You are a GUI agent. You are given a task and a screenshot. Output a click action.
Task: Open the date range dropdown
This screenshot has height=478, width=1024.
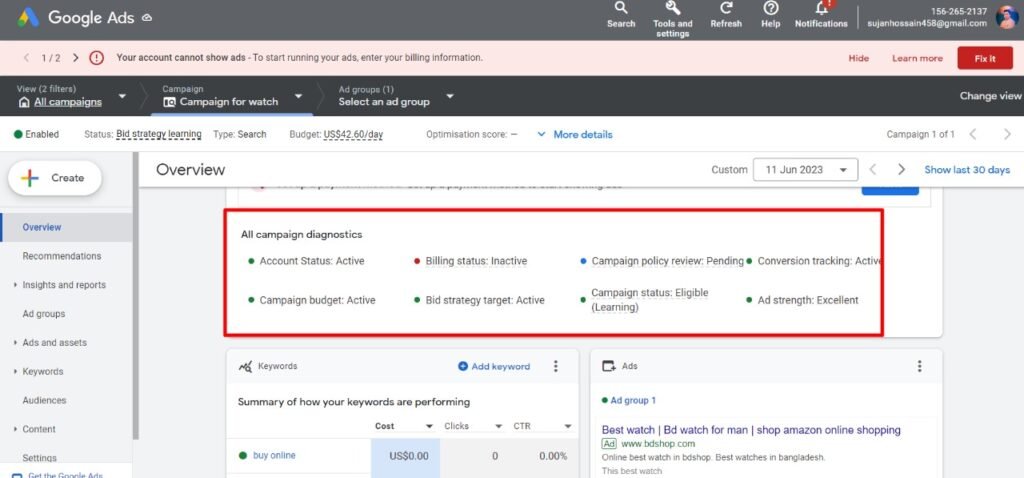[x=805, y=170]
